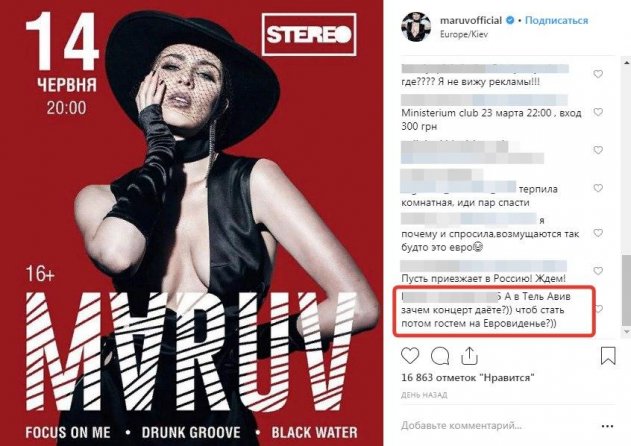The image size is (631, 446).
Task: Heart the 'Пусть приезжает в Россию' comment
Action: tap(598, 271)
